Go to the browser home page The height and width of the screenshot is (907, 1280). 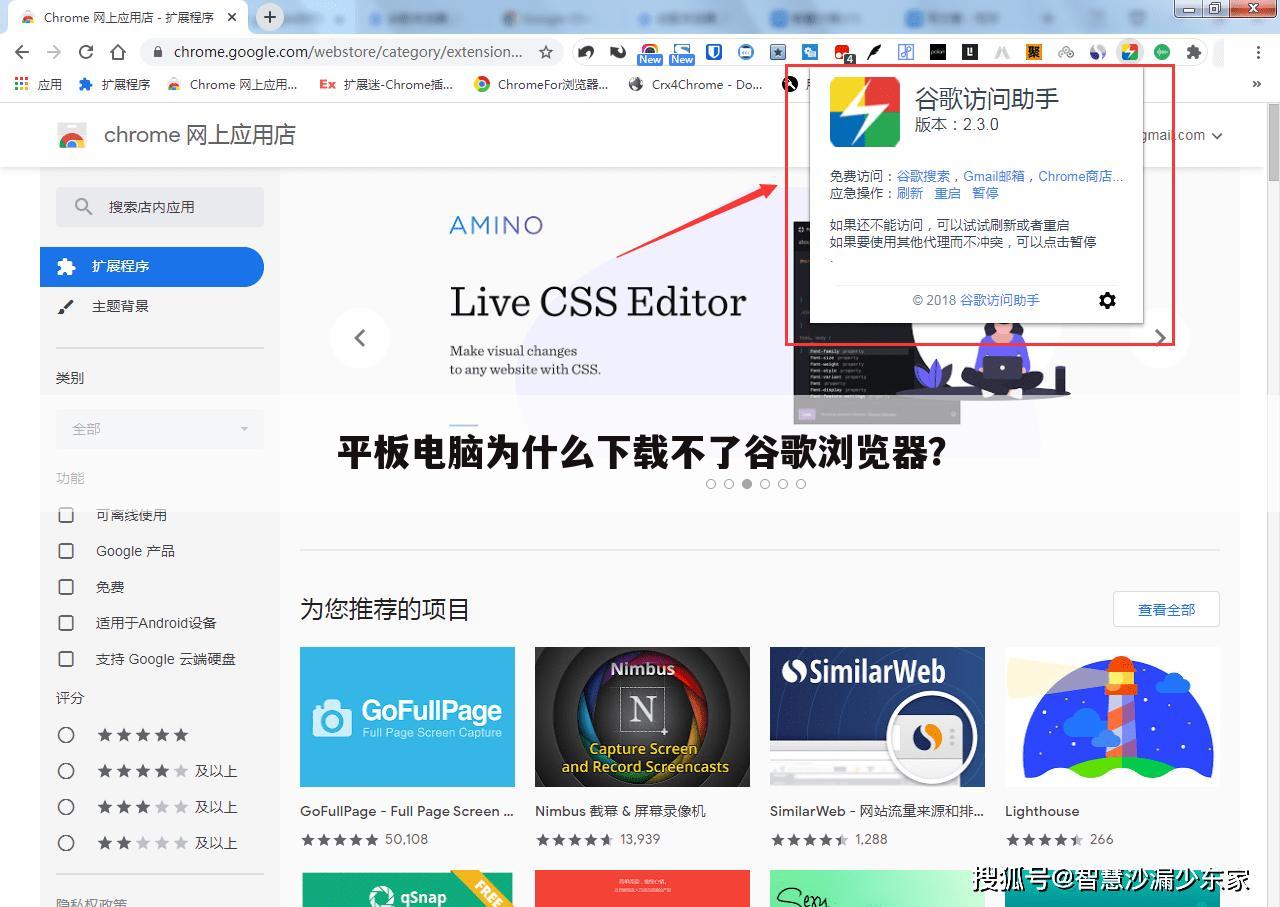click(118, 52)
